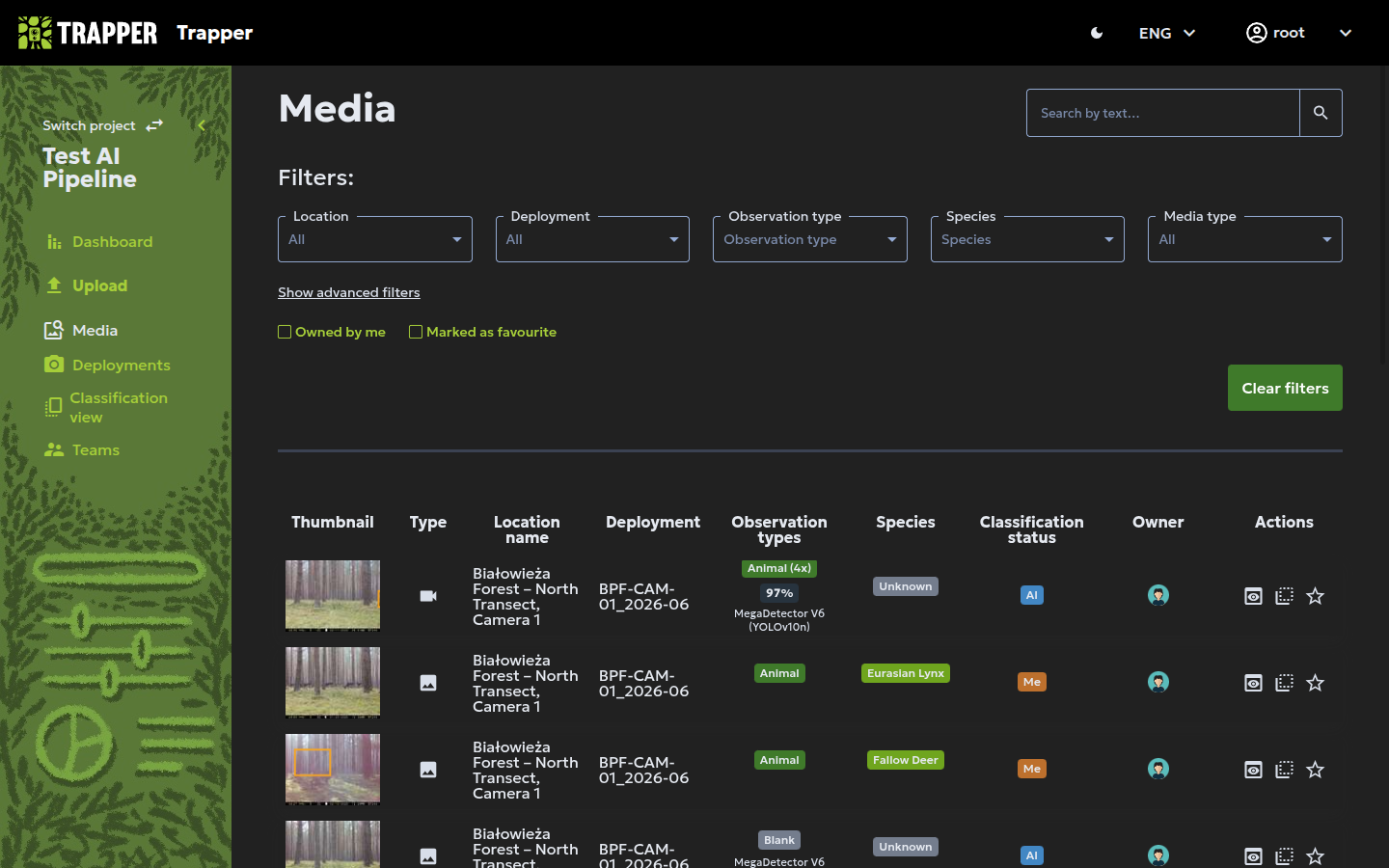Viewport: 1389px width, 868px height.
Task: Mark the first video row as favourite
Action: (1315, 596)
